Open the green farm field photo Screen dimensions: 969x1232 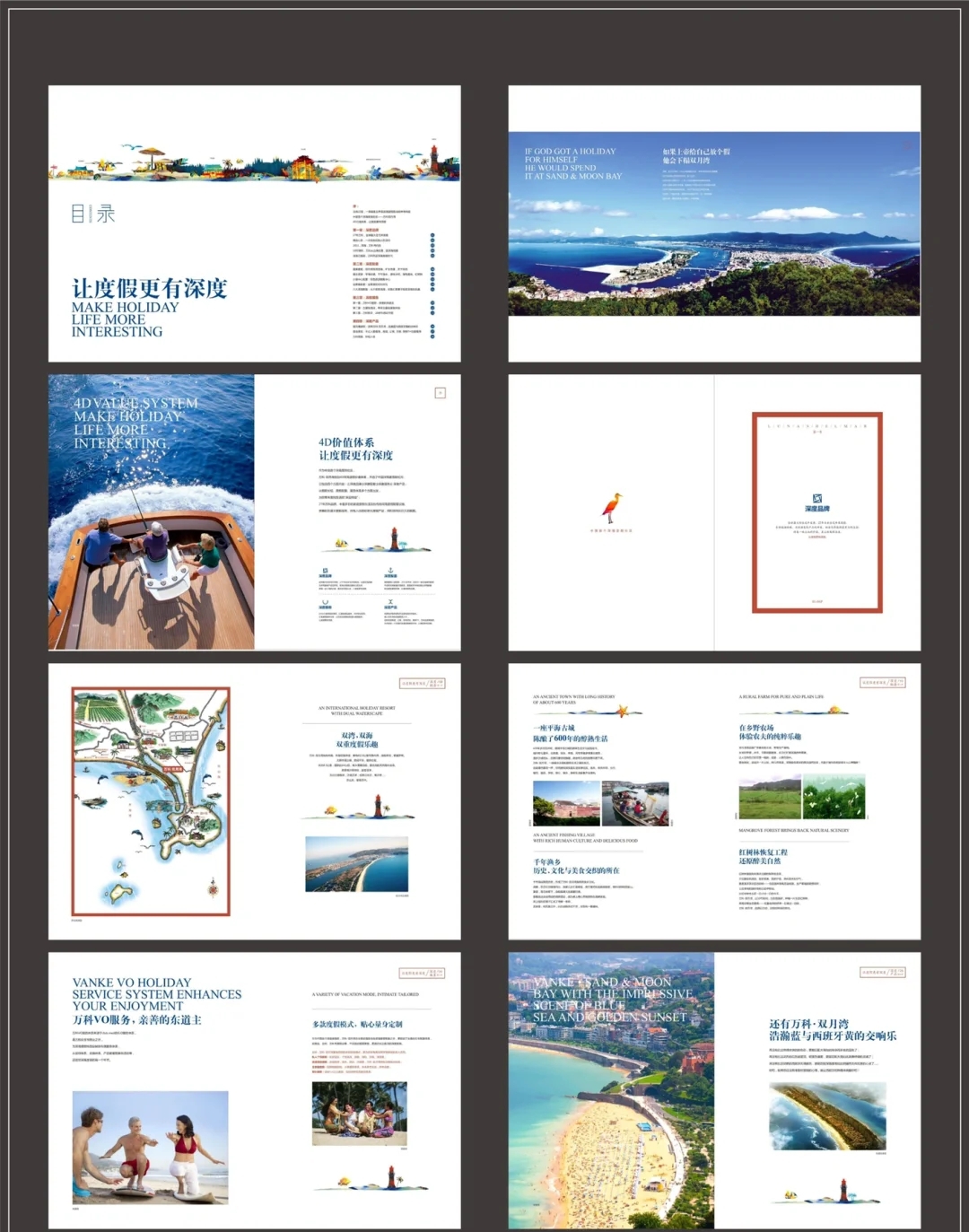(770, 799)
